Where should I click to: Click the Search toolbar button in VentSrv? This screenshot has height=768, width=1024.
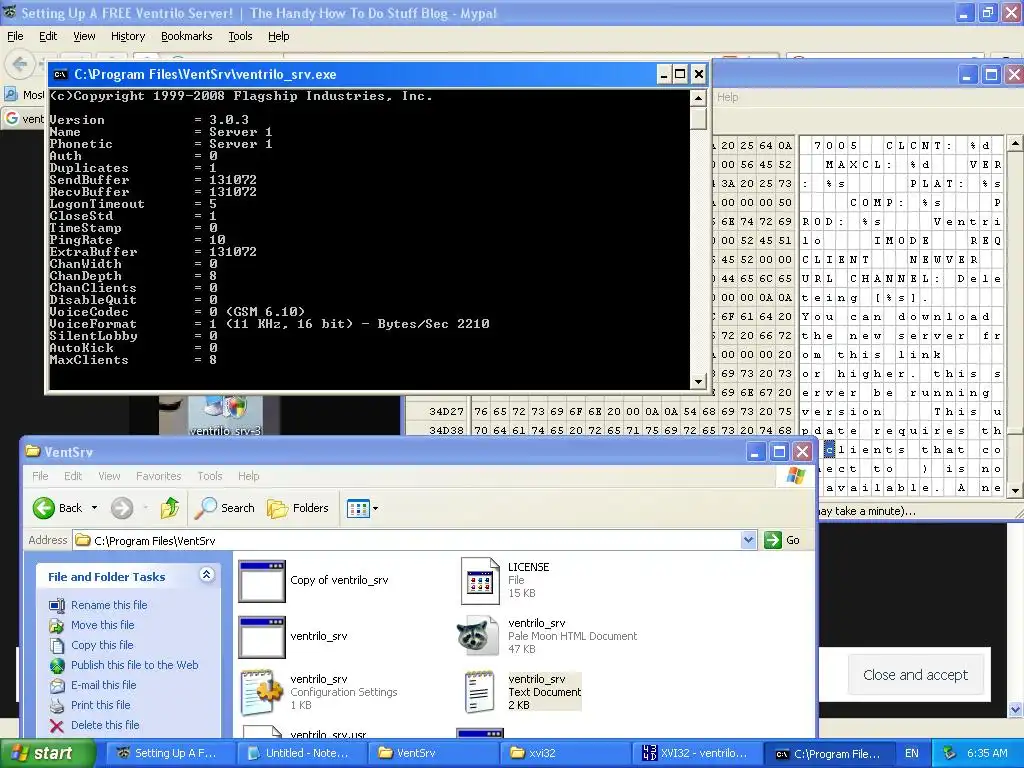(x=225, y=508)
